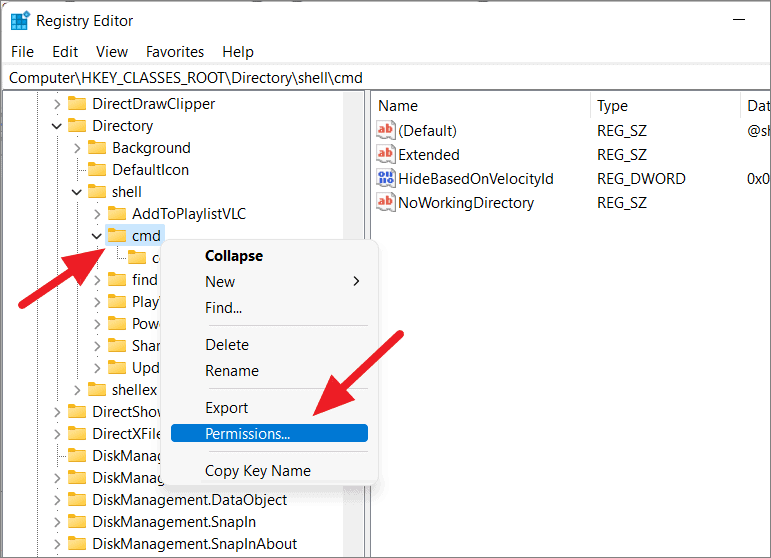
Task: Expand the Background key
Action: pos(77,148)
